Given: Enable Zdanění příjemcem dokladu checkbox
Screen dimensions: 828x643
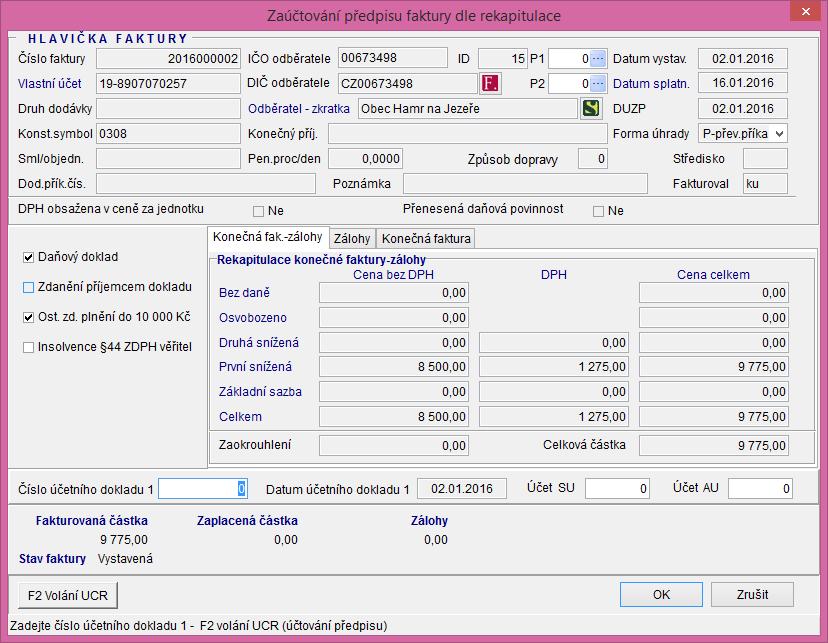Looking at the screenshot, I should pos(29,287).
